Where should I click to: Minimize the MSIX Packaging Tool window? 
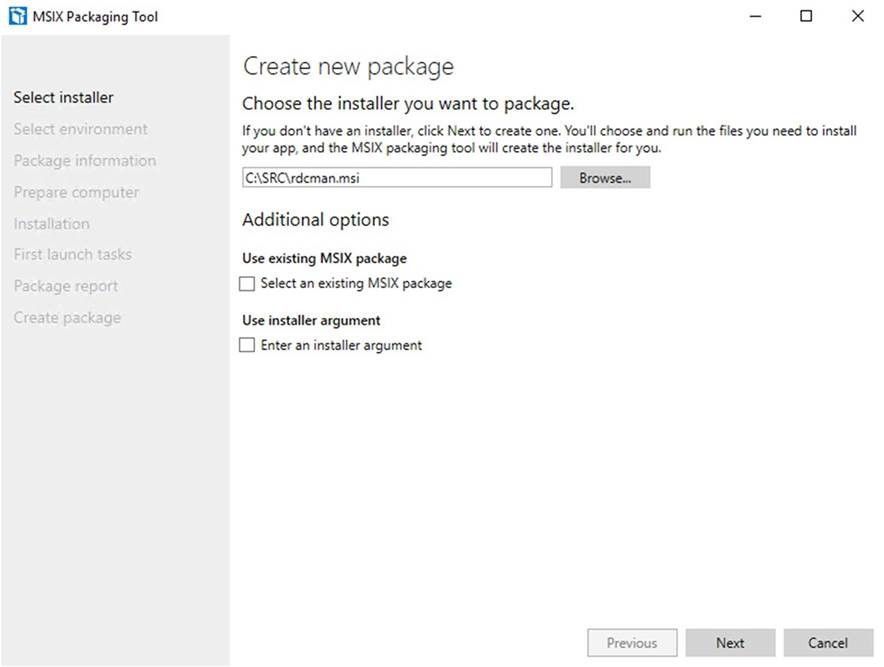click(x=755, y=16)
